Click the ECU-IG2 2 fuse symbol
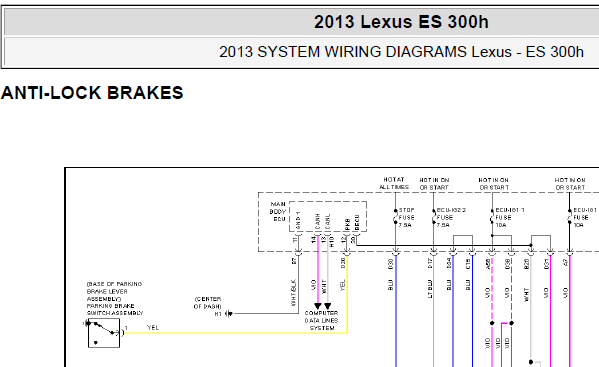Image resolution: width=599 pixels, height=367 pixels. pyautogui.click(x=434, y=217)
